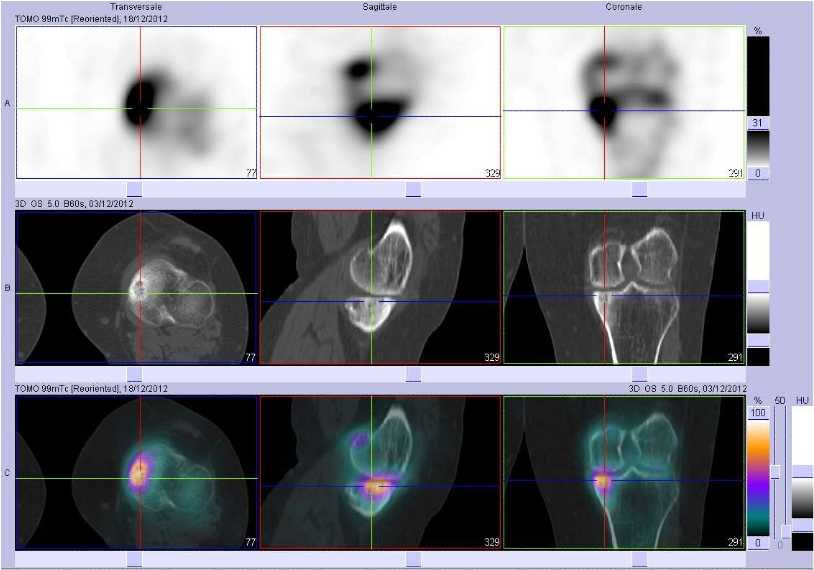The height and width of the screenshot is (570, 814).
Task: Click the lower threshold value 0 in row C
Action: click(758, 542)
